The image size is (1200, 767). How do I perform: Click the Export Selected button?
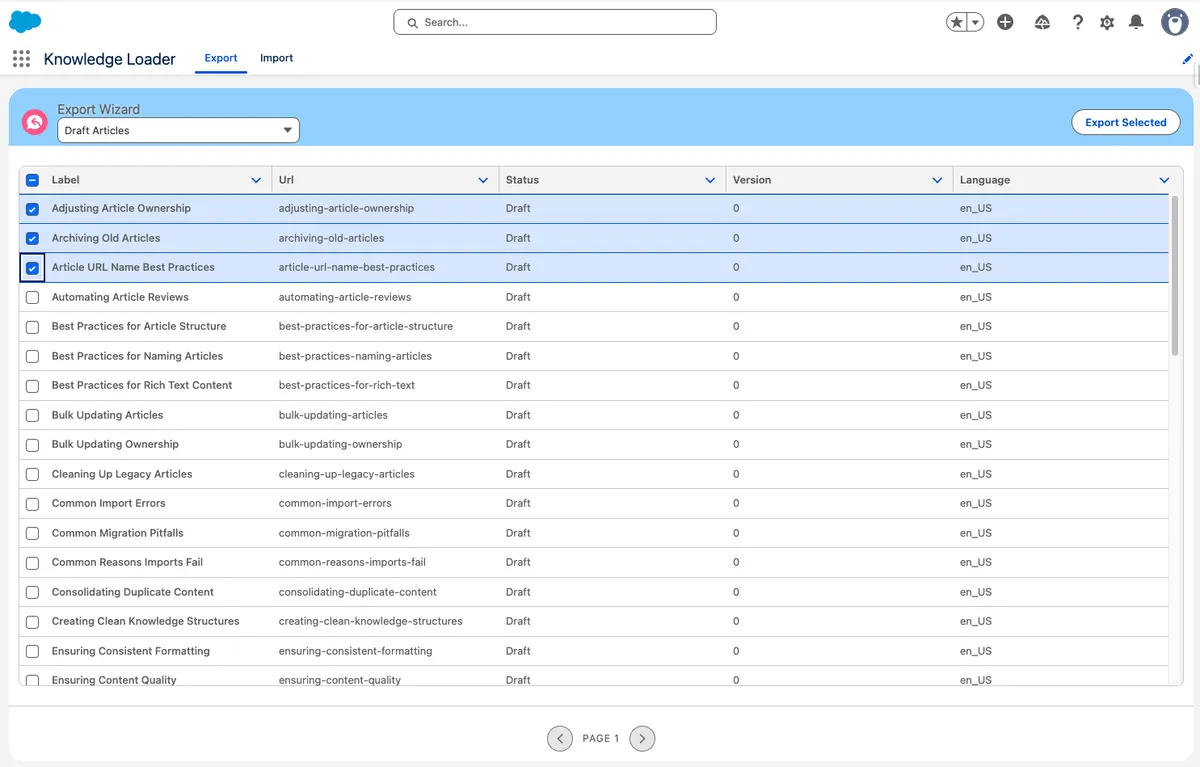coord(1126,122)
